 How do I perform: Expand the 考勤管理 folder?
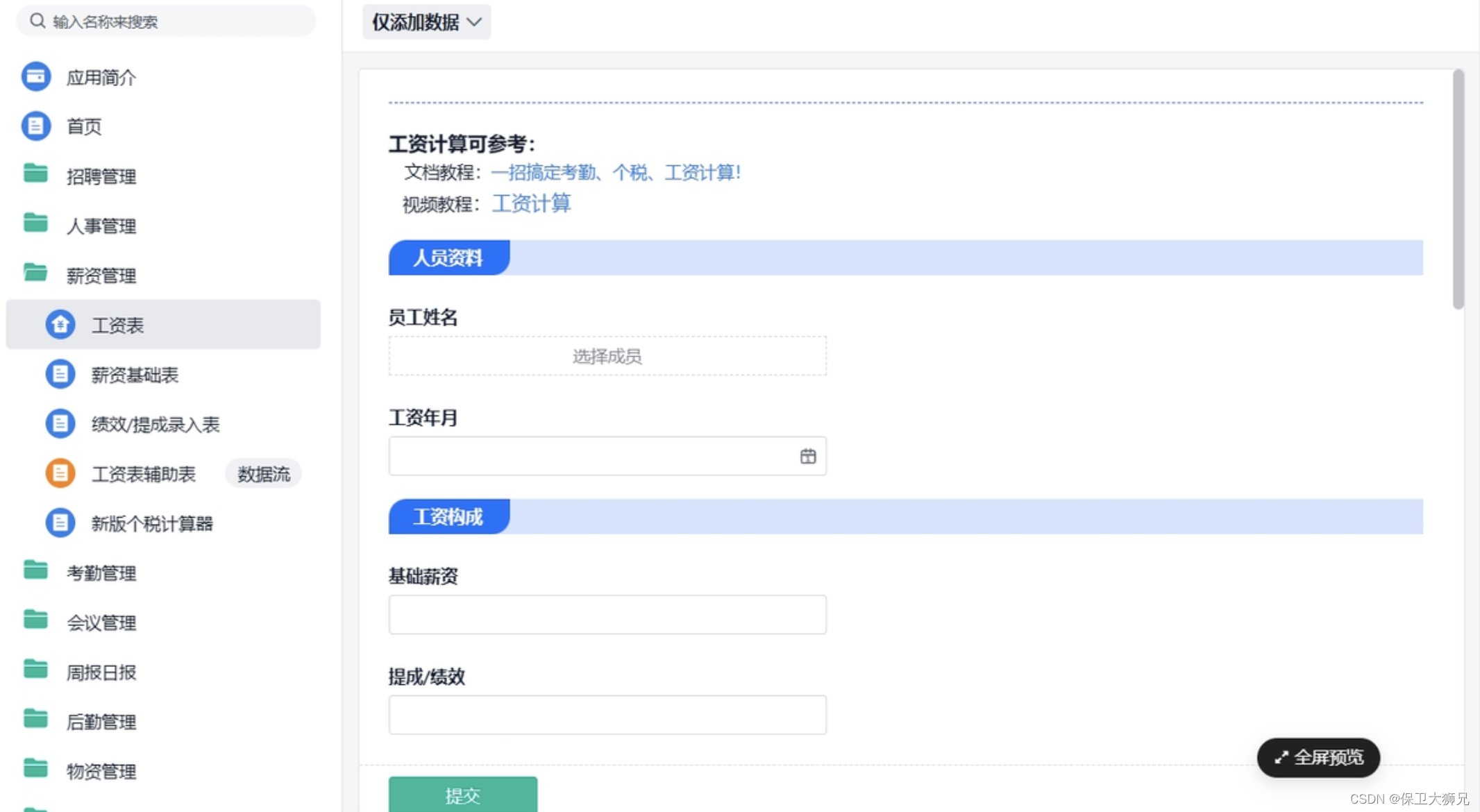pos(101,573)
